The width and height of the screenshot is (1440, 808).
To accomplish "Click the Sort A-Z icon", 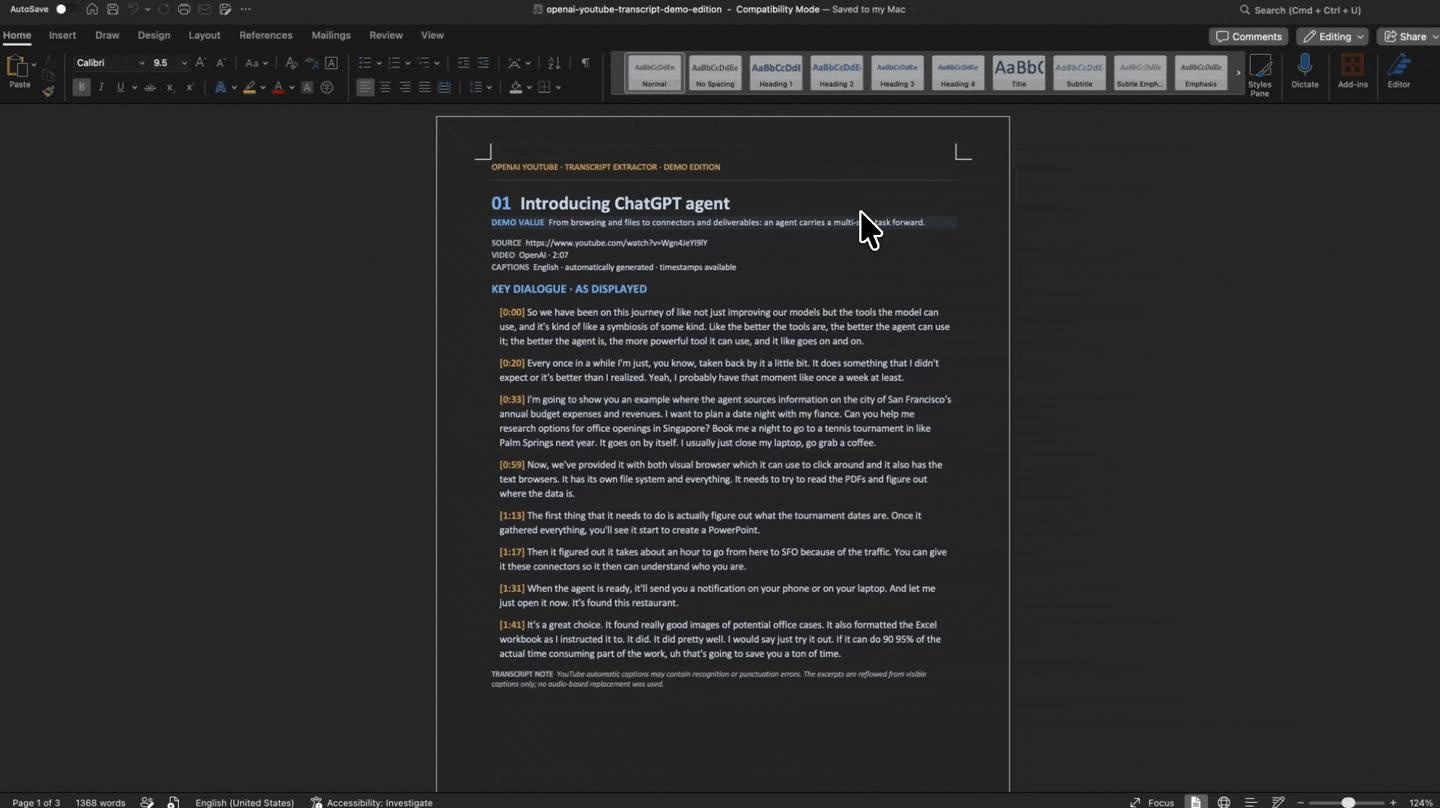I will (554, 63).
